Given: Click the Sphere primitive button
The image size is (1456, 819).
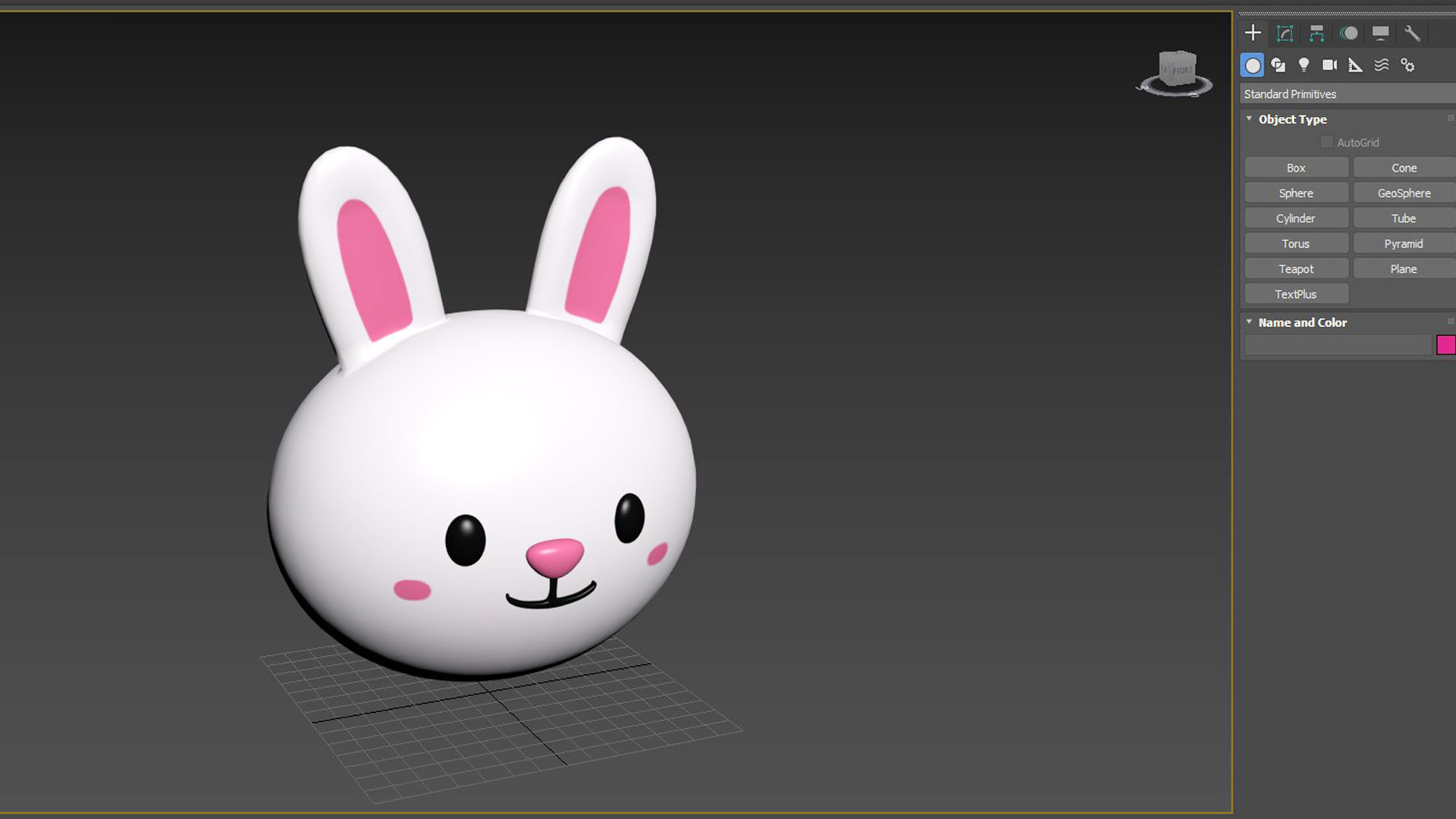Looking at the screenshot, I should (x=1296, y=193).
